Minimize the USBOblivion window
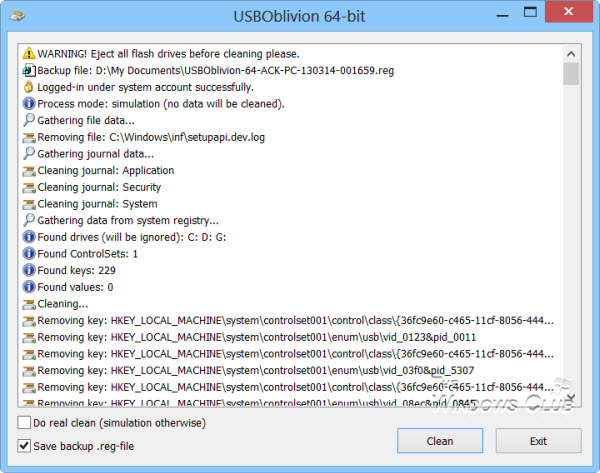The image size is (600, 473). [502, 15]
